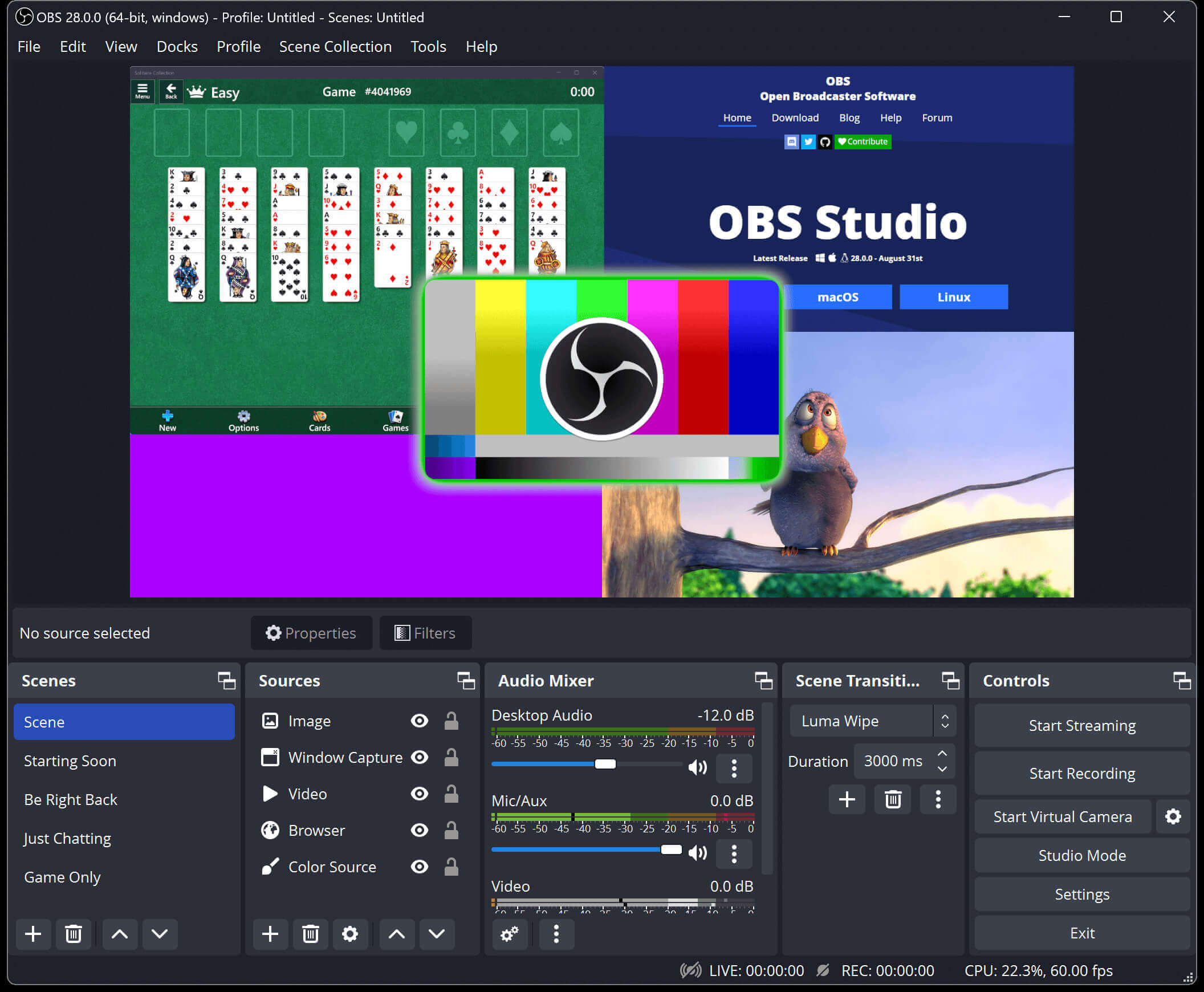Click the Scene Transitions add plus icon
The width and height of the screenshot is (1204, 992).
(846, 799)
